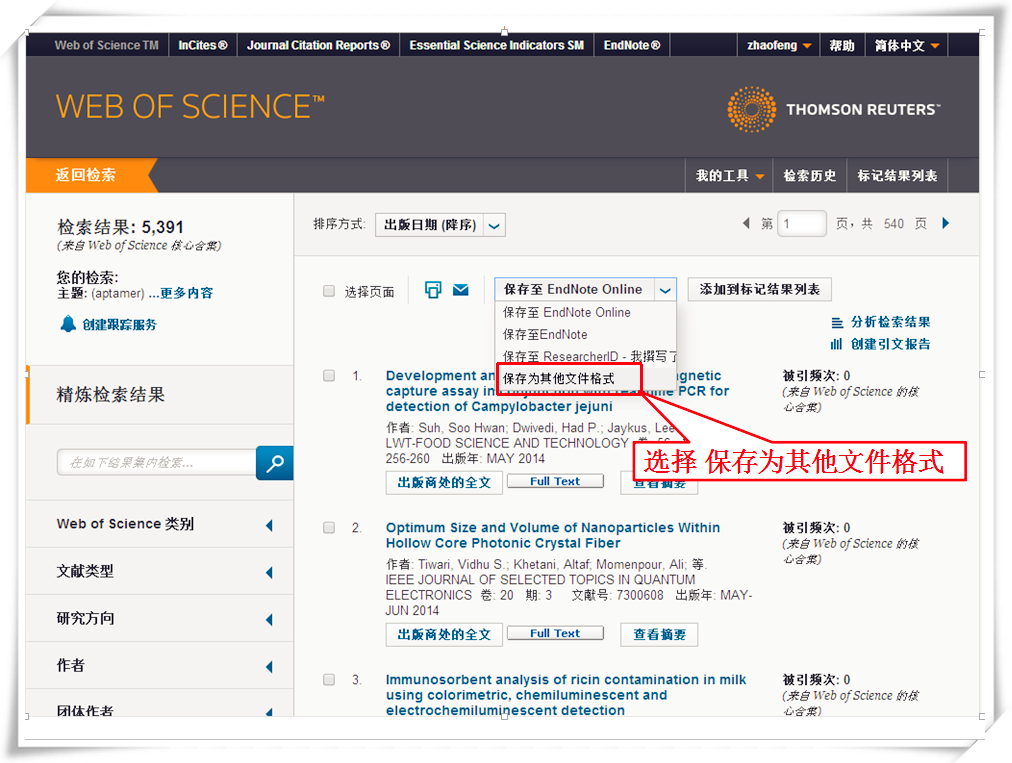The height and width of the screenshot is (763, 1012).
Task: Go to previous results page arrow
Action: (x=745, y=224)
